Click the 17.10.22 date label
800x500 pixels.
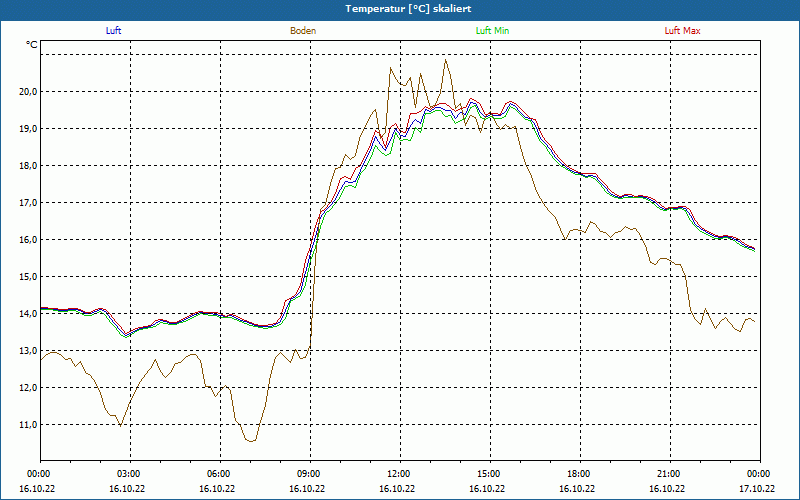point(757,488)
